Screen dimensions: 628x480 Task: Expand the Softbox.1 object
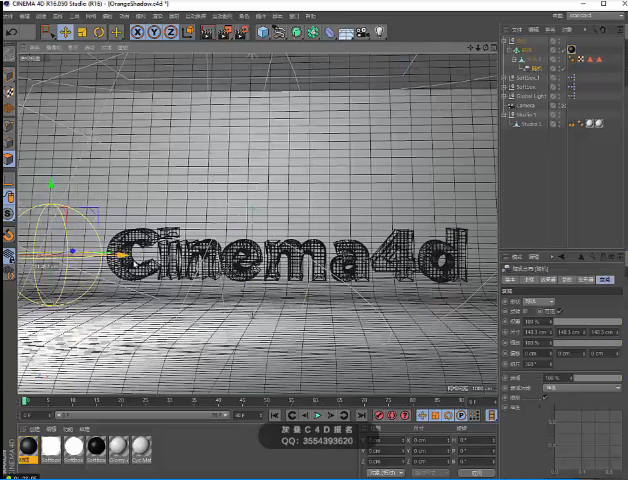click(504, 78)
